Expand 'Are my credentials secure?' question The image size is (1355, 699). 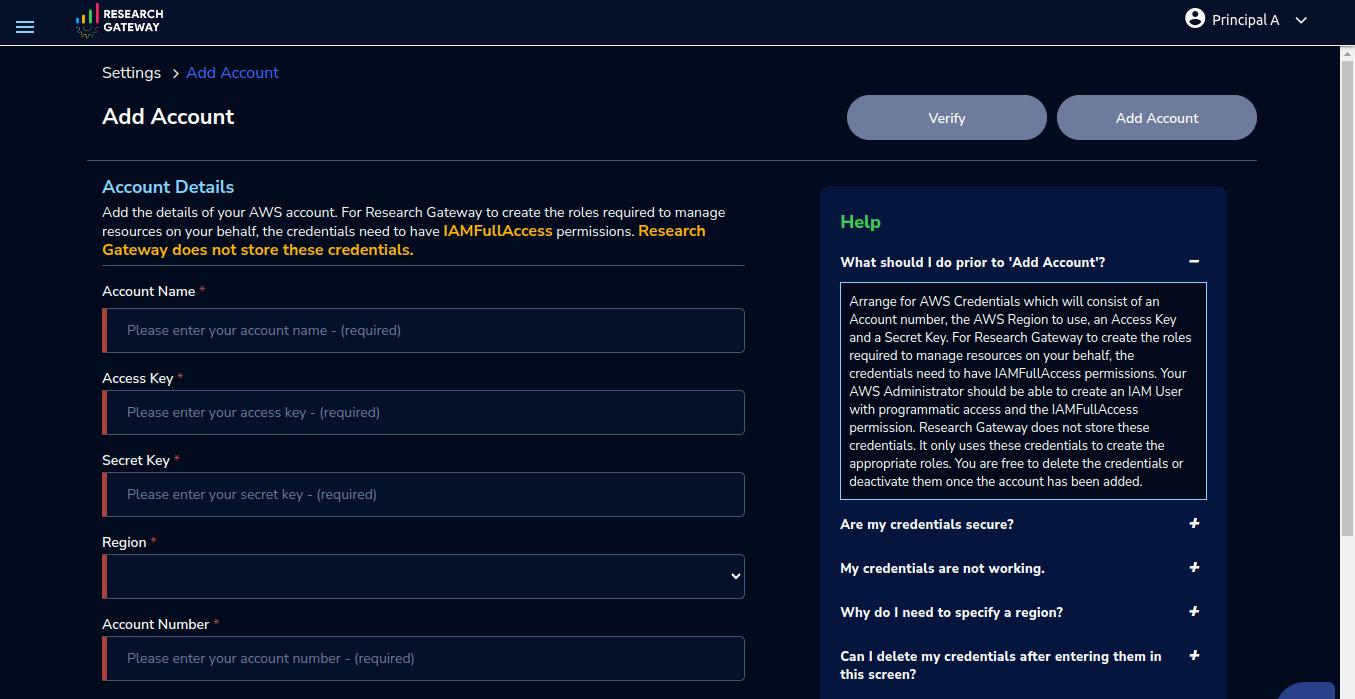[1194, 524]
